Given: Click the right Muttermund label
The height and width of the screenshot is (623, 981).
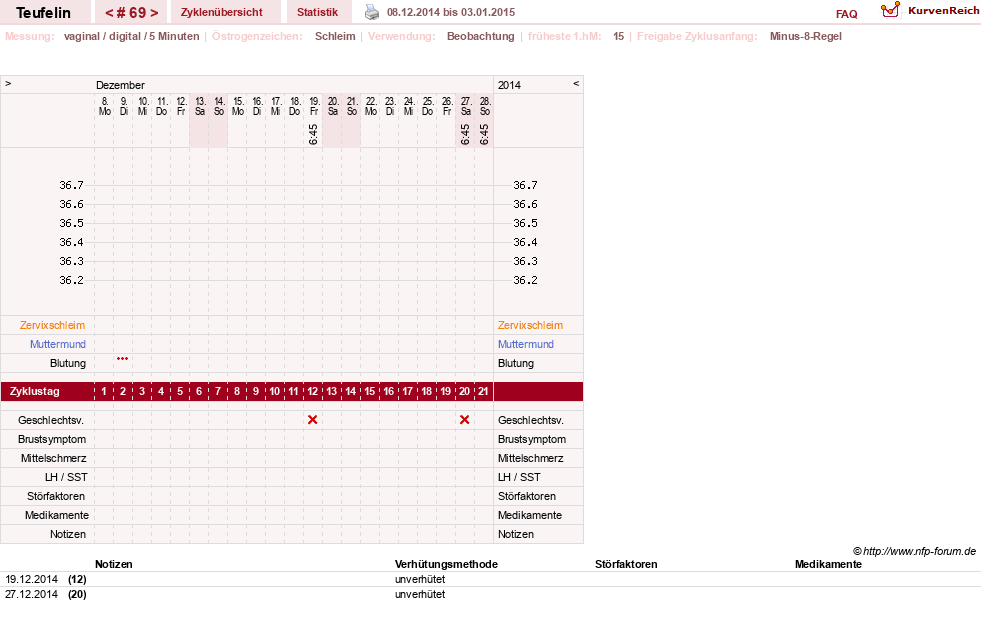Looking at the screenshot, I should pyautogui.click(x=526, y=344).
